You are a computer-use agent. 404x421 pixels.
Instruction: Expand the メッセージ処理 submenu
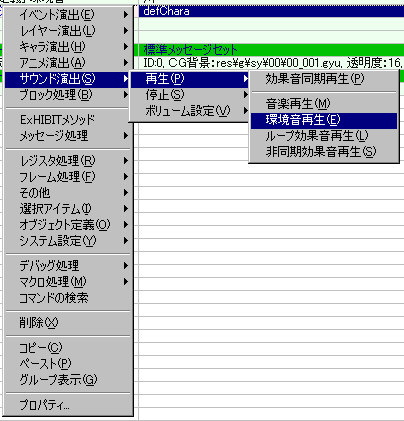click(68, 135)
